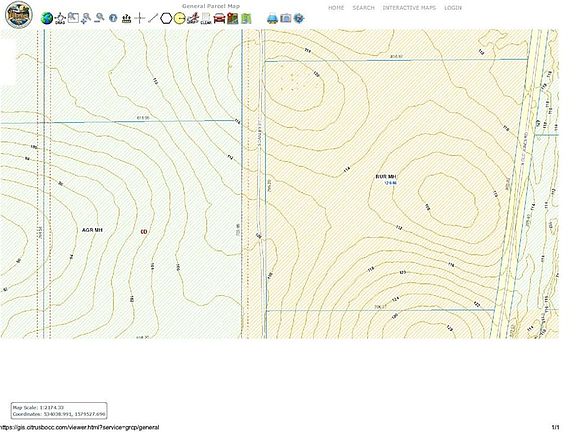Click the Clear selection icon
This screenshot has width=576, height=432.
tap(206, 18)
